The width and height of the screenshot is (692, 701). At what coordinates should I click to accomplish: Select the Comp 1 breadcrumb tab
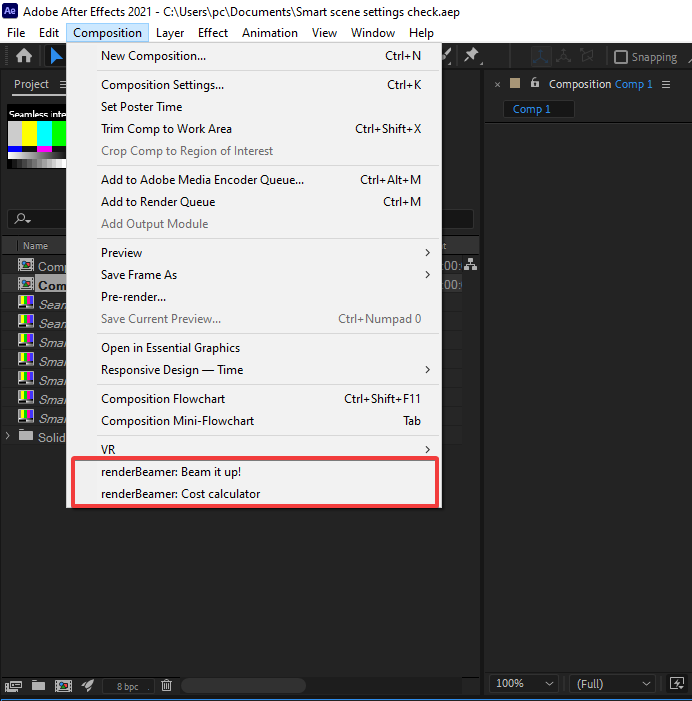coord(539,109)
